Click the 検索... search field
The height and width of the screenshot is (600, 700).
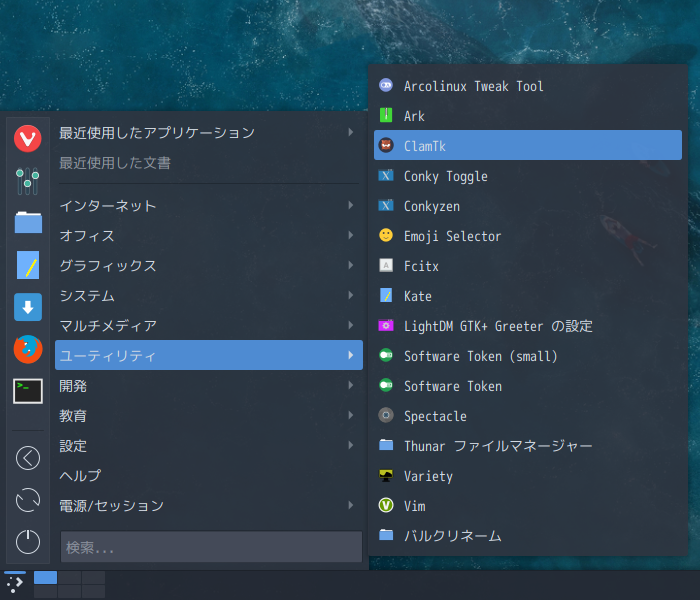[211, 546]
